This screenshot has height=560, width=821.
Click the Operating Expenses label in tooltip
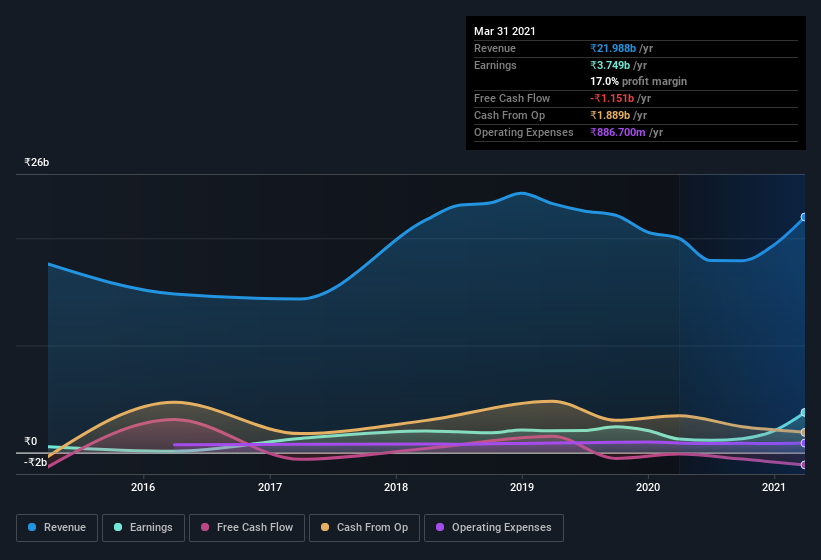tap(524, 132)
